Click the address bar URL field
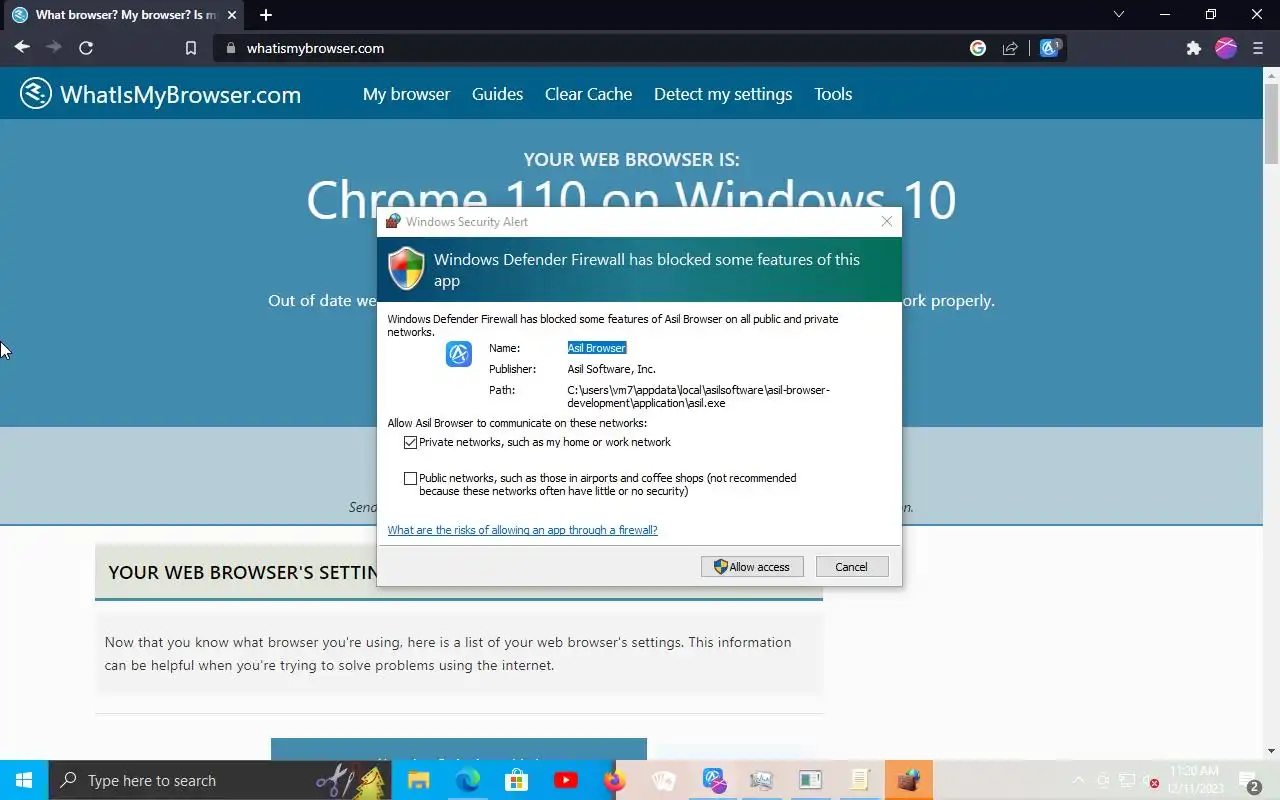 click(590, 48)
